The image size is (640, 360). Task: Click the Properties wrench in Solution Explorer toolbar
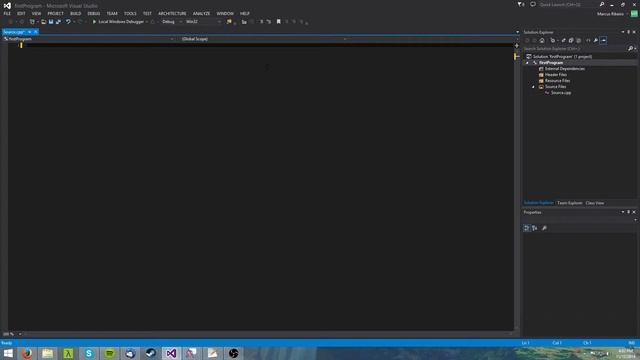tap(596, 40)
